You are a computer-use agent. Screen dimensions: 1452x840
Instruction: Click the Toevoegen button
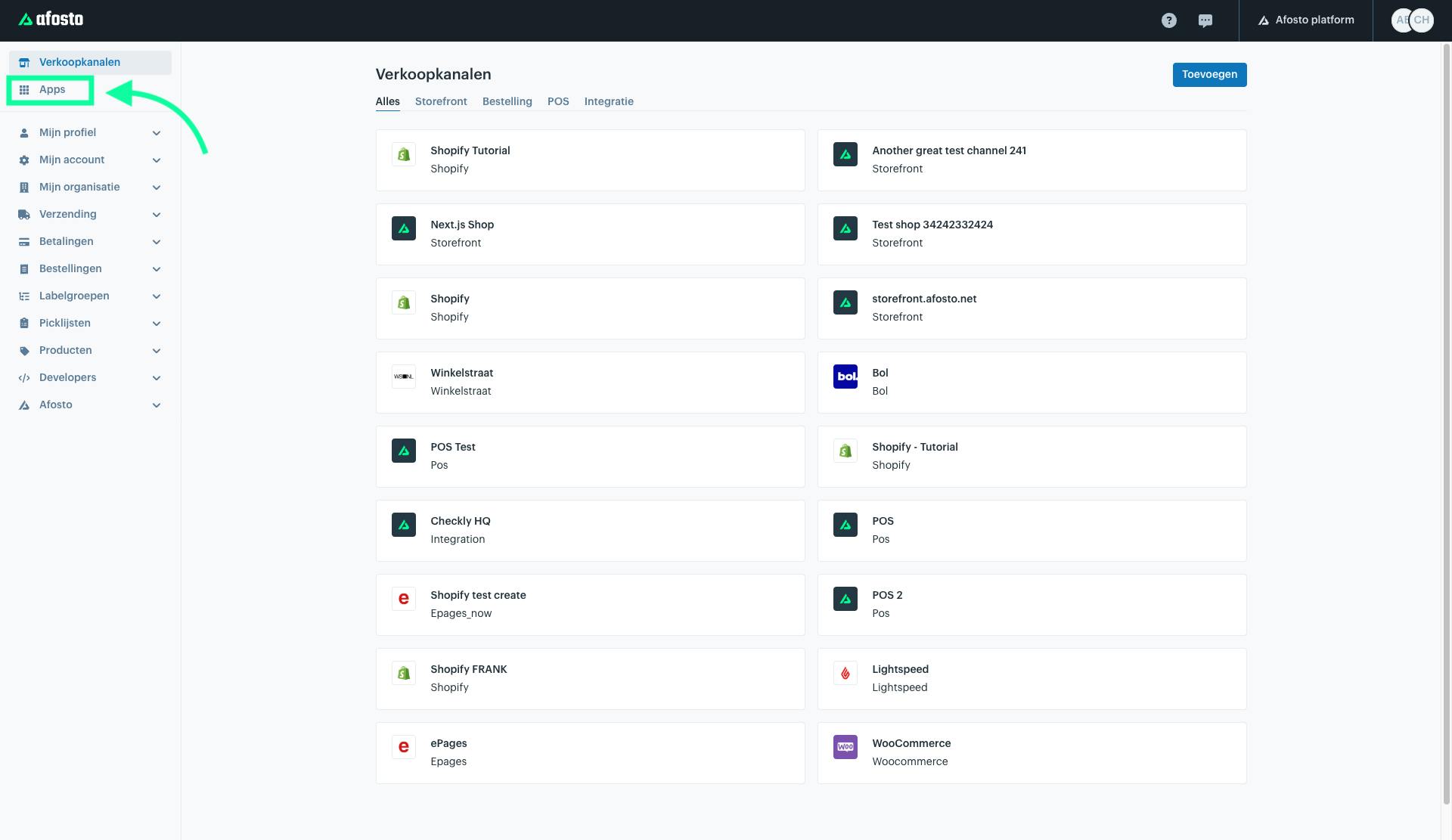click(x=1209, y=75)
